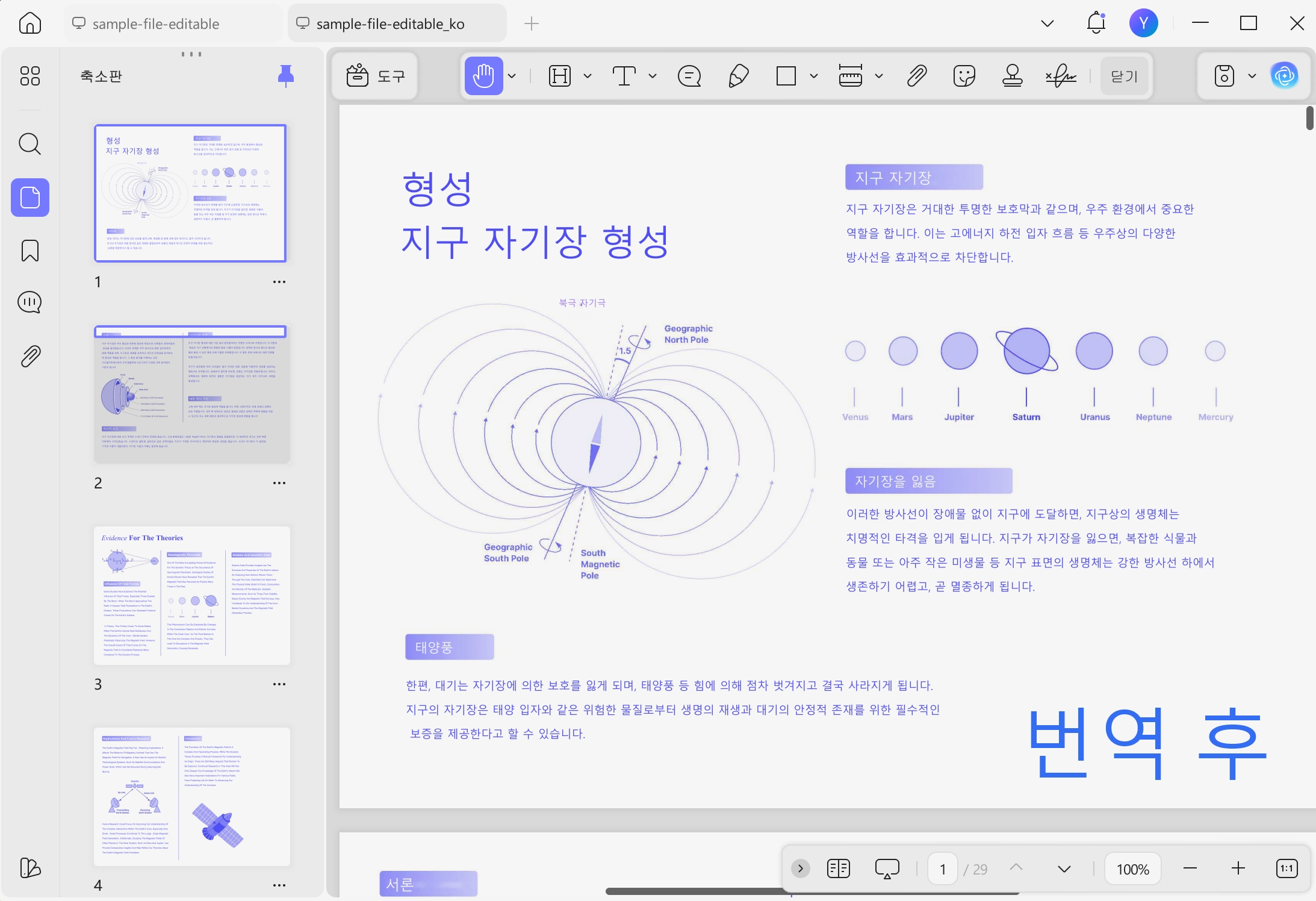Open the zoom level 100% box
Screen dimensions: 1316x901
(x=1132, y=869)
